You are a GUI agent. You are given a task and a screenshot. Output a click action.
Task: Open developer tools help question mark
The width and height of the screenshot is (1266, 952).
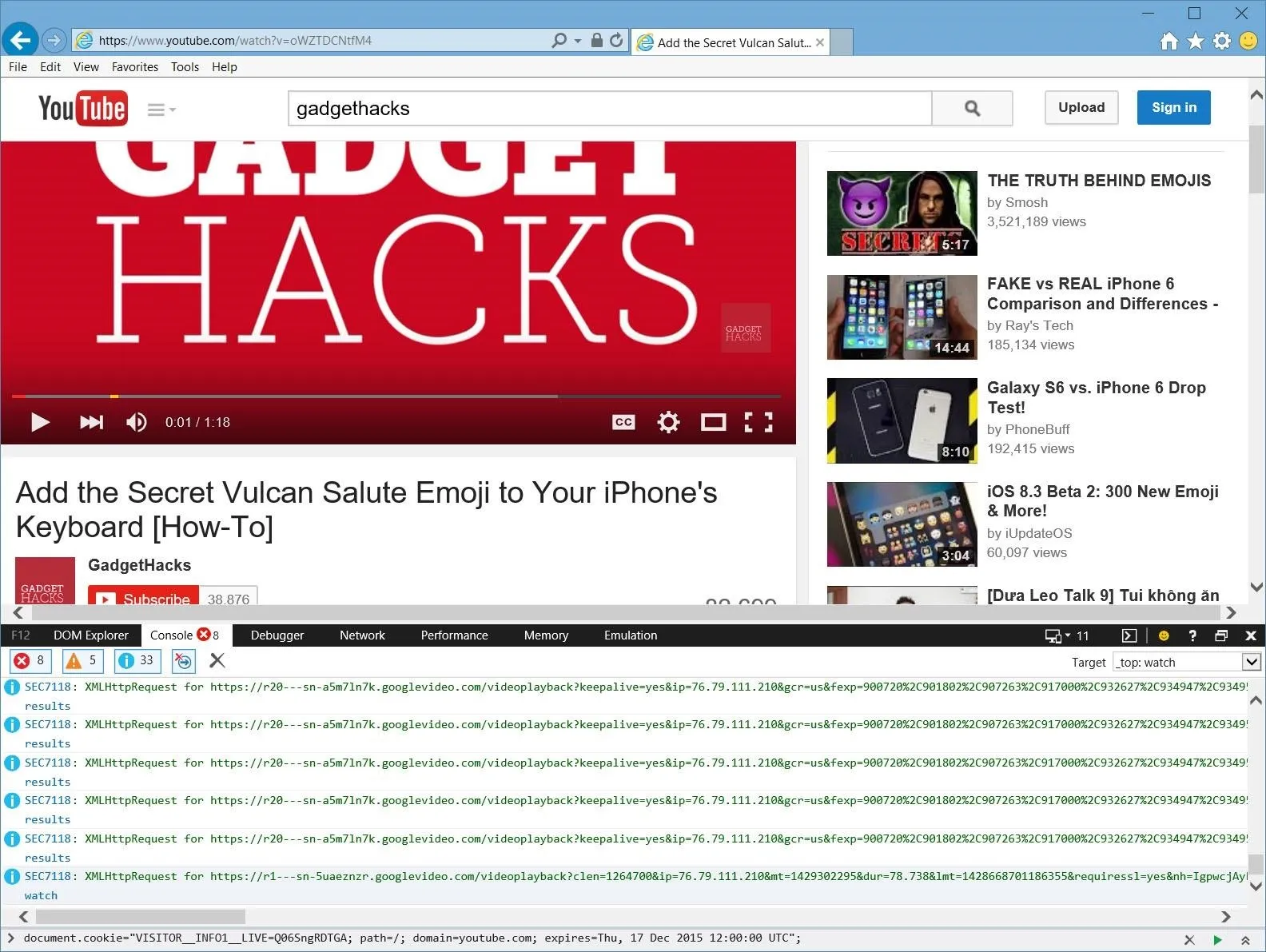(1192, 636)
